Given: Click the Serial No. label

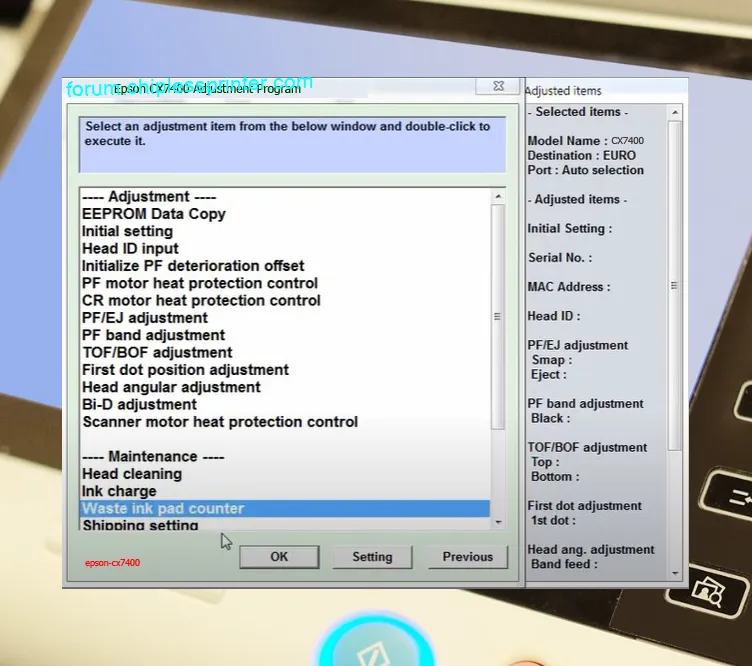Looking at the screenshot, I should coord(560,257).
